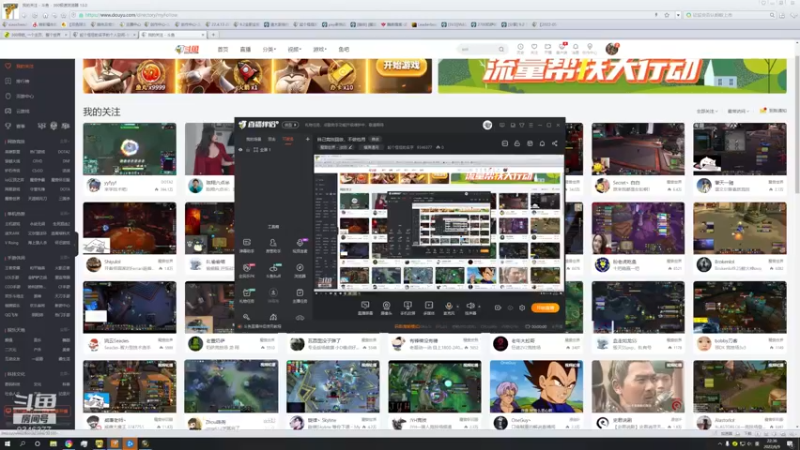
Task: Click the microphone icon in companion app
Action: 448,307
